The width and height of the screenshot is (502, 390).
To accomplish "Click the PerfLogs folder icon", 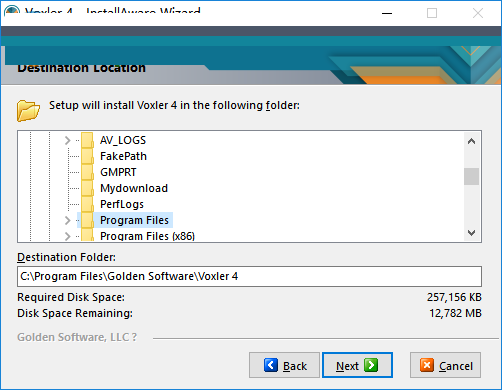I will pos(87,204).
